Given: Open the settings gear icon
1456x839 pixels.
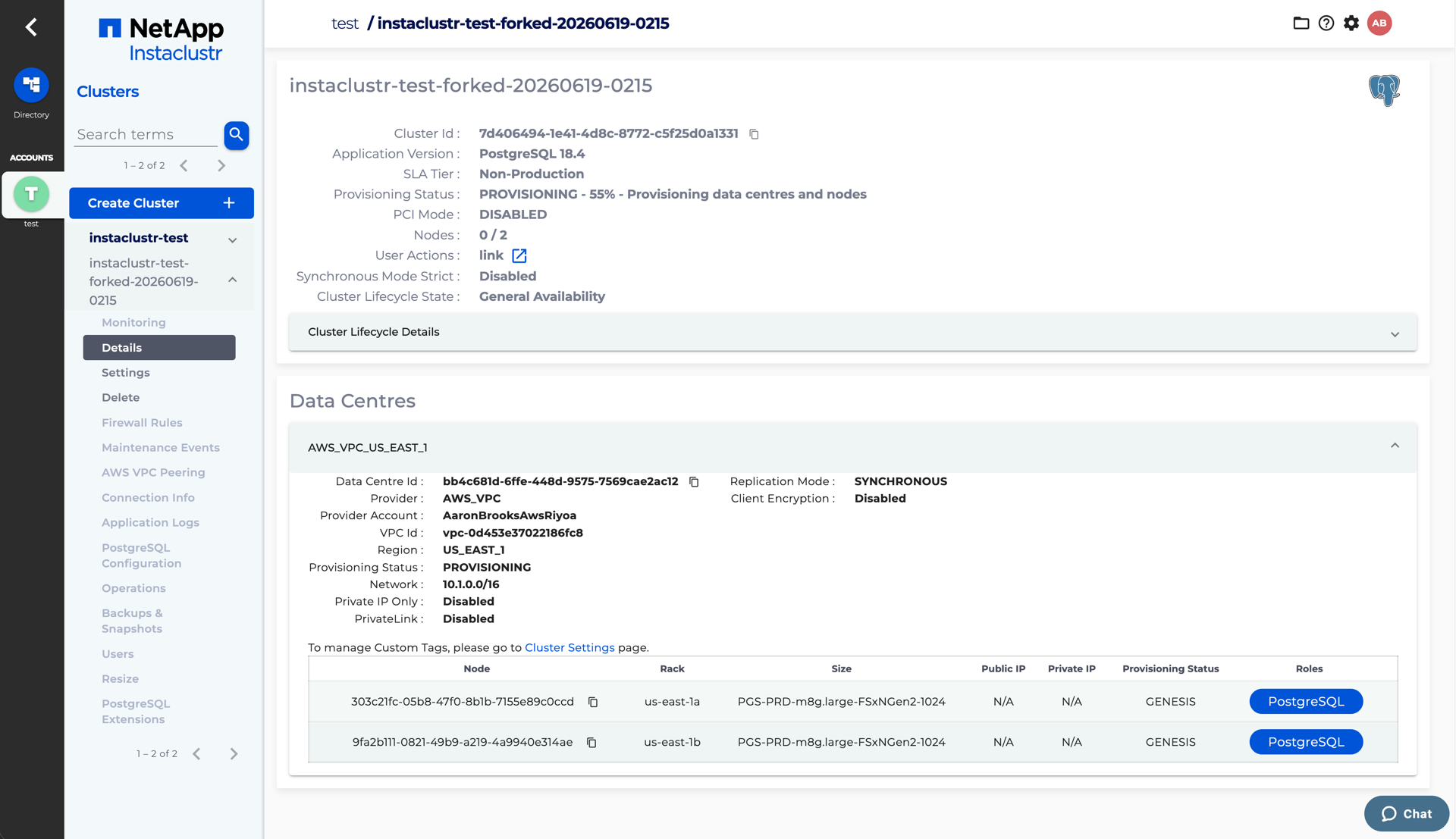Looking at the screenshot, I should tap(1351, 23).
